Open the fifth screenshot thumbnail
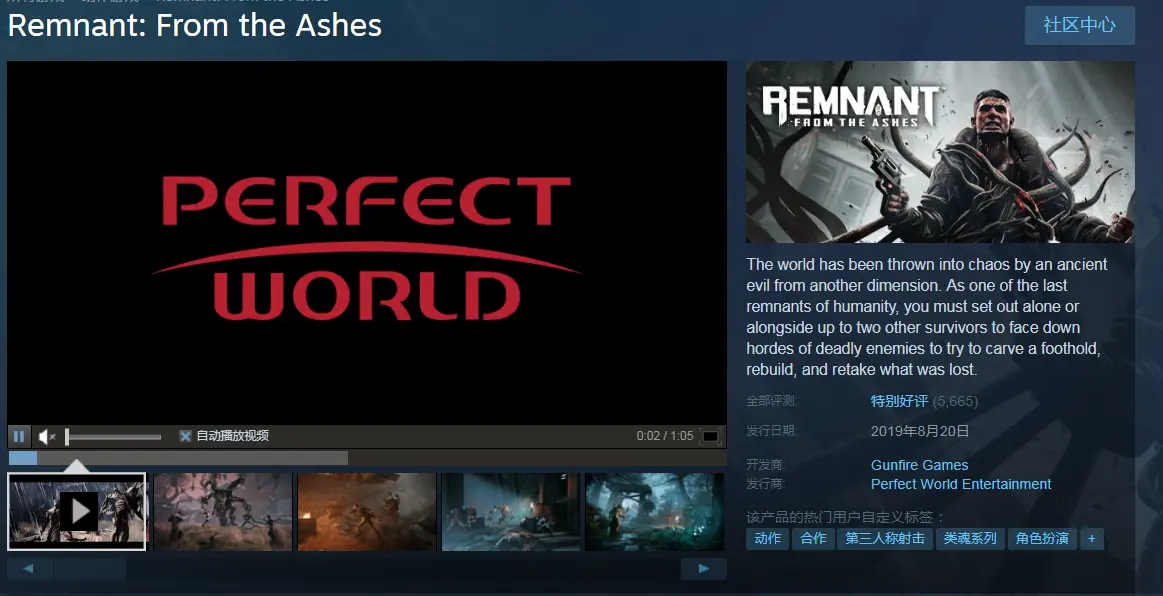This screenshot has width=1163, height=596. 654,511
